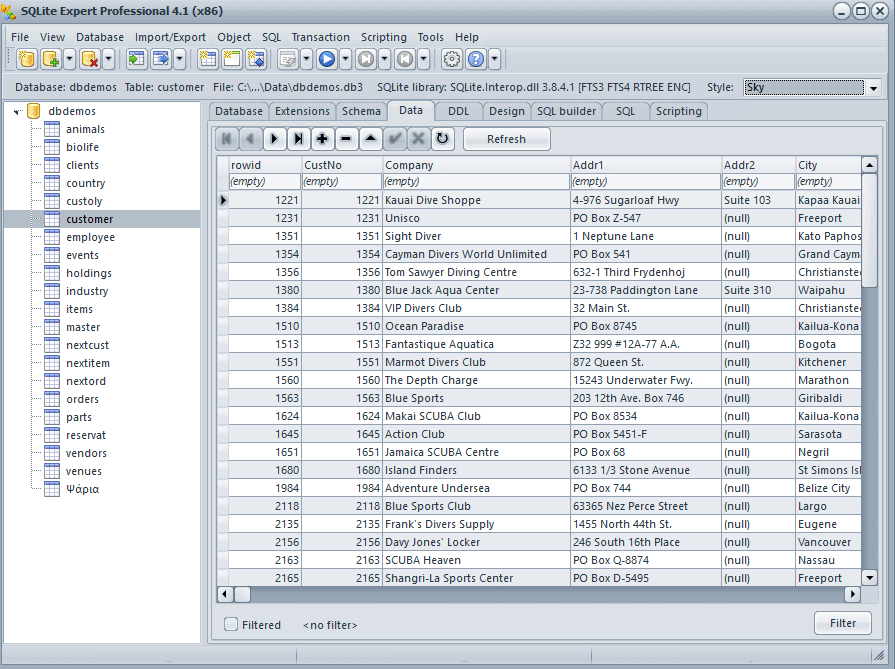Select the animals table in tree
This screenshot has height=669, width=895.
85,130
